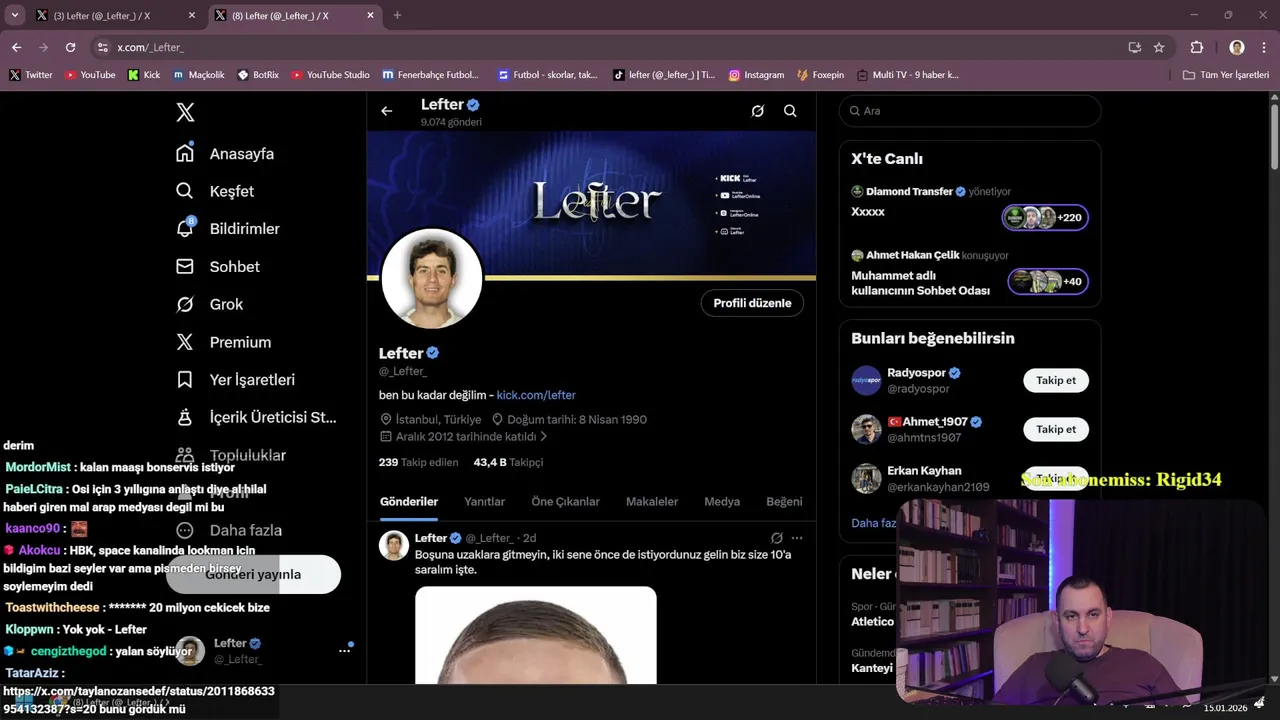Open İçerik Üreticisi St... icon
Screen dimensions: 1280x720
[x=185, y=417]
